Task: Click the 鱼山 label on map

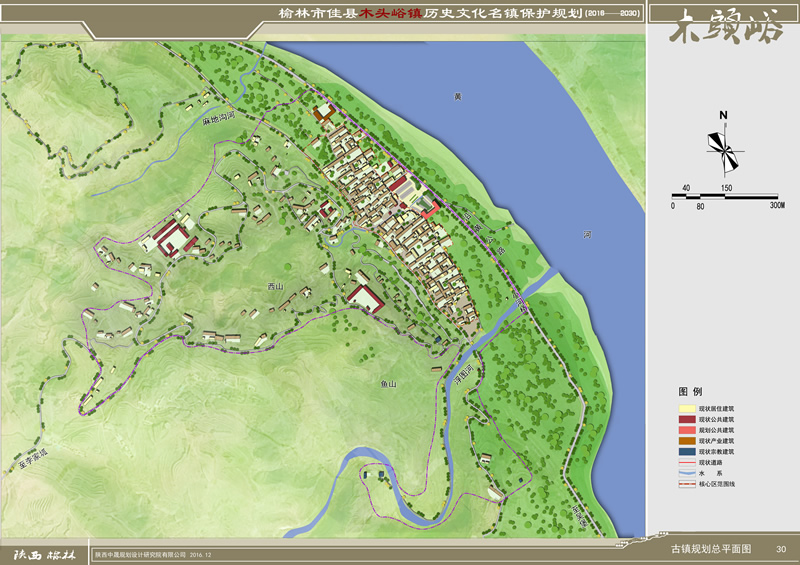Action: click(x=388, y=383)
